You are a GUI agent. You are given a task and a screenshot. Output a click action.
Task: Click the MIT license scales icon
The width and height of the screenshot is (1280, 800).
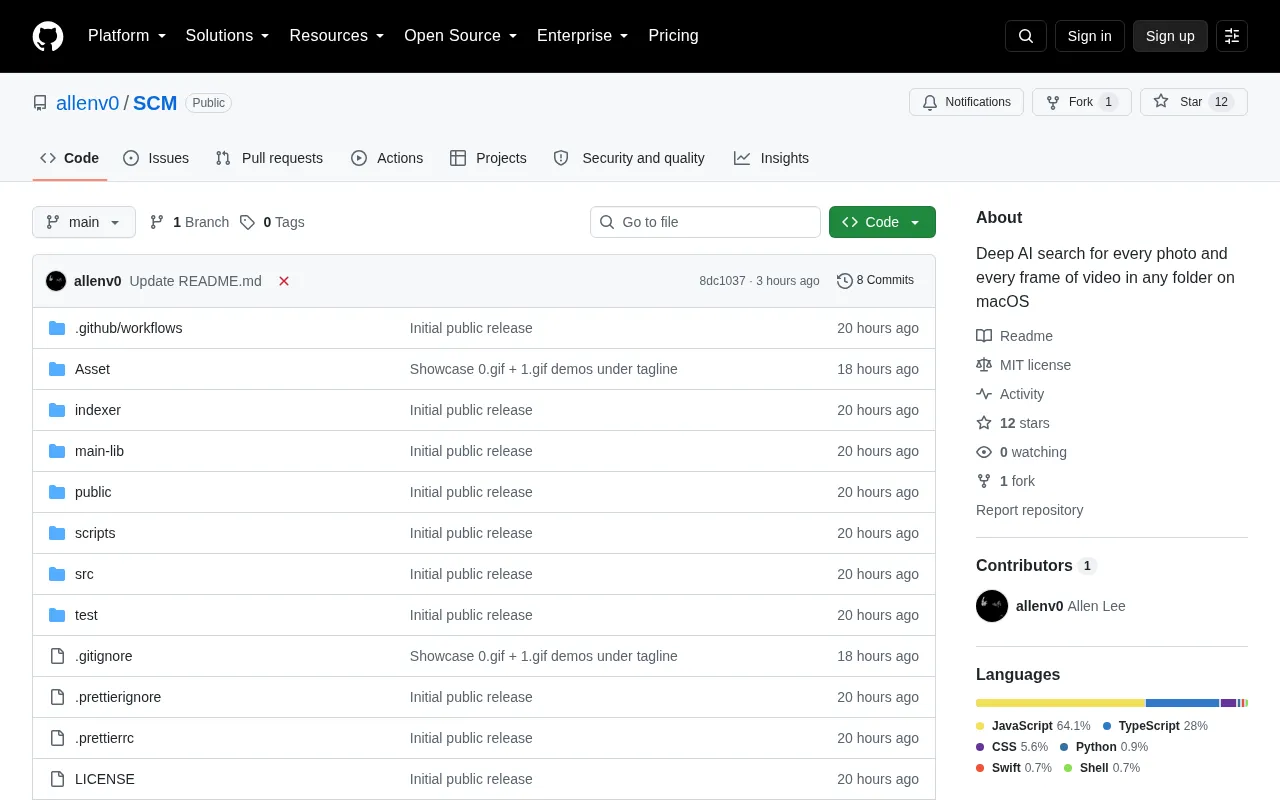pos(984,365)
